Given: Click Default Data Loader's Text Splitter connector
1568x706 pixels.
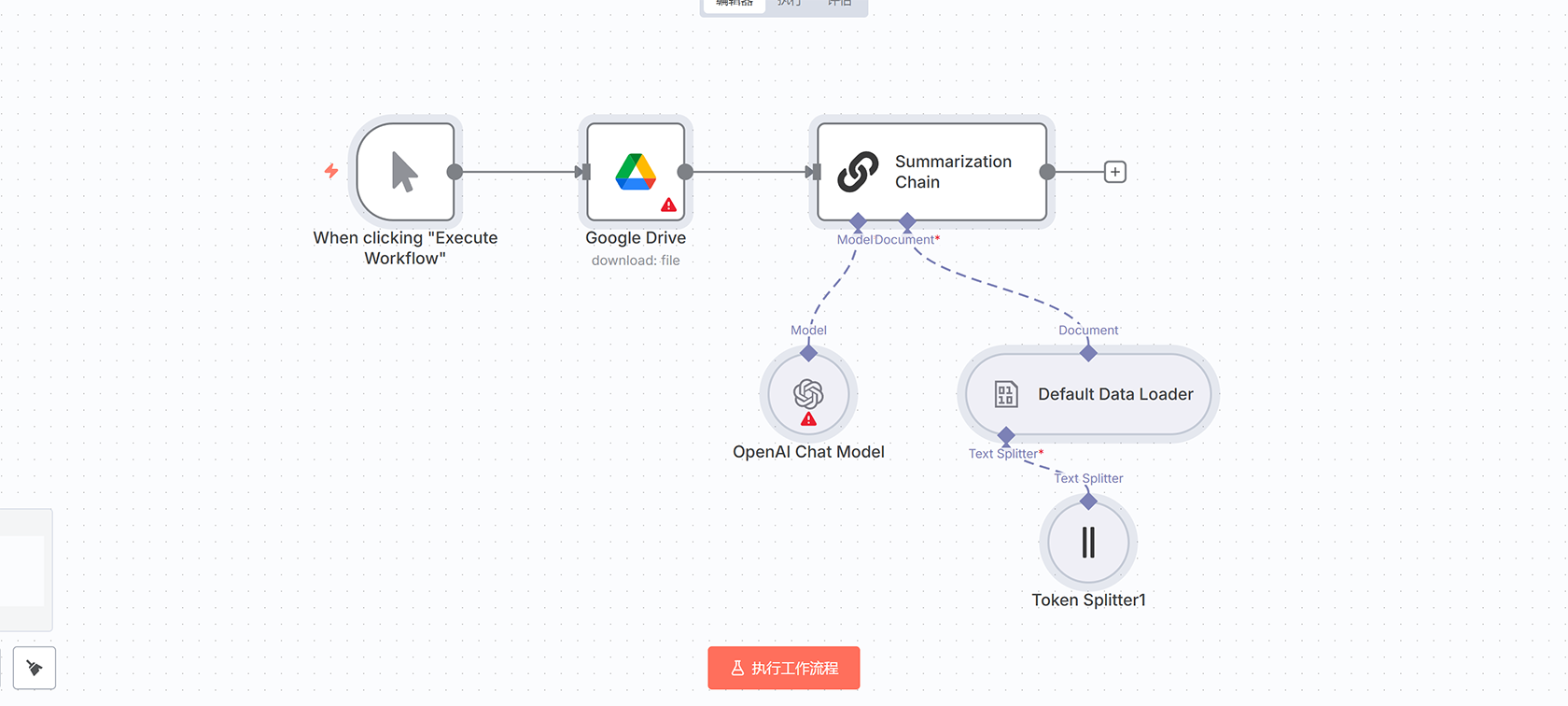Looking at the screenshot, I should coord(1006,435).
